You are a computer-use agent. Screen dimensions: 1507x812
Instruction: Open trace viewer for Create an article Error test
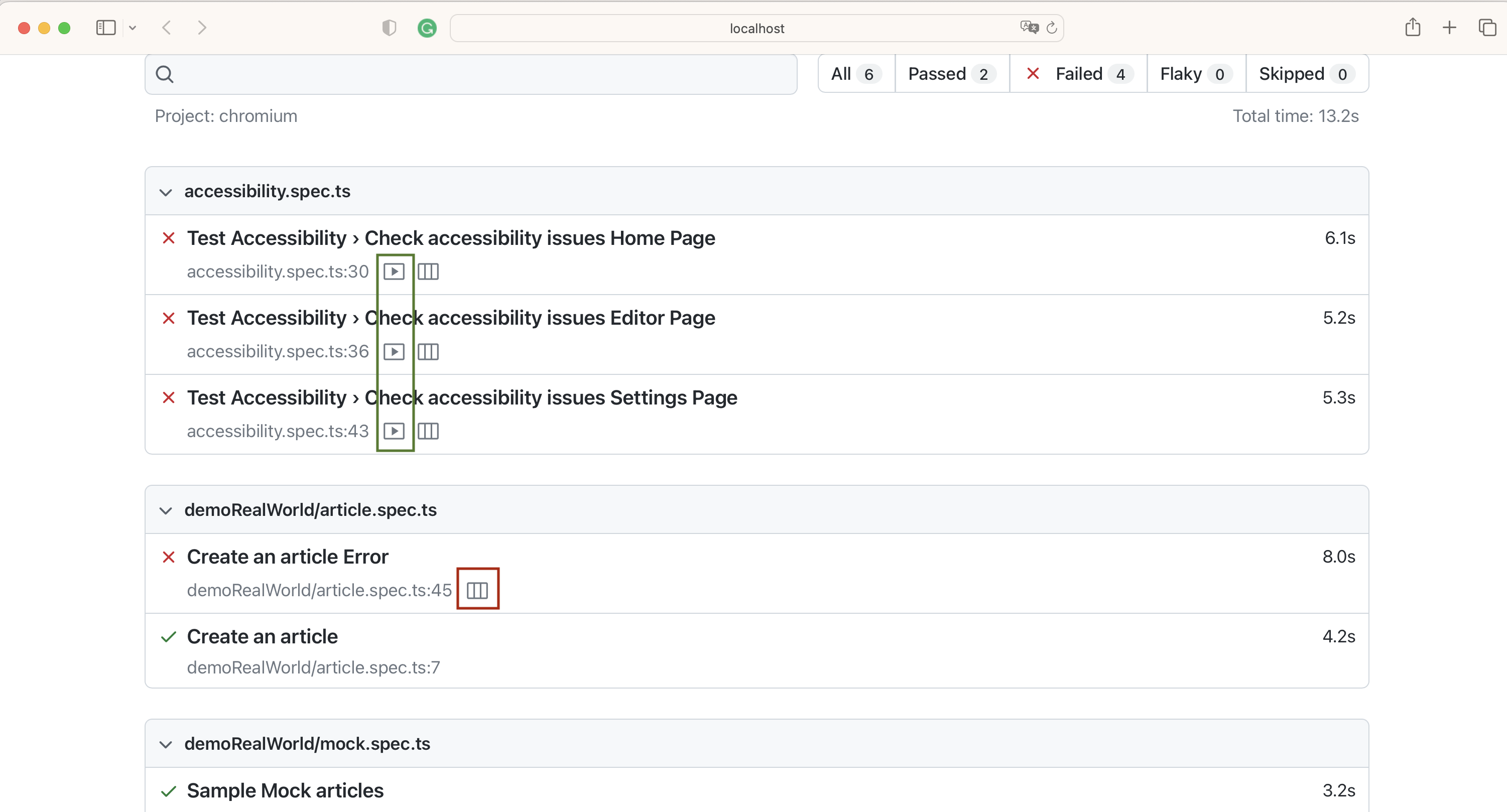(x=477, y=590)
